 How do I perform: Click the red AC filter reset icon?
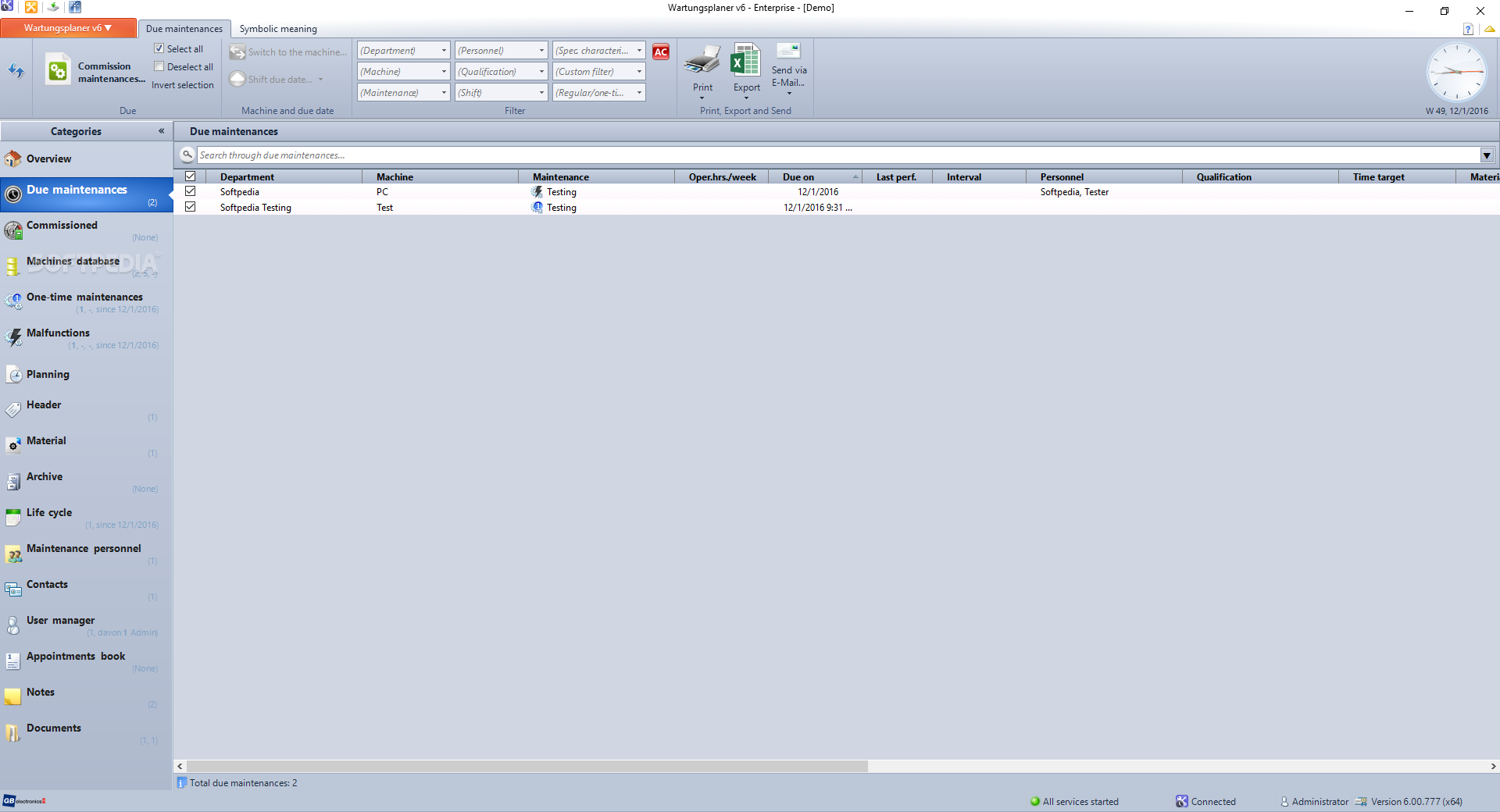(661, 52)
